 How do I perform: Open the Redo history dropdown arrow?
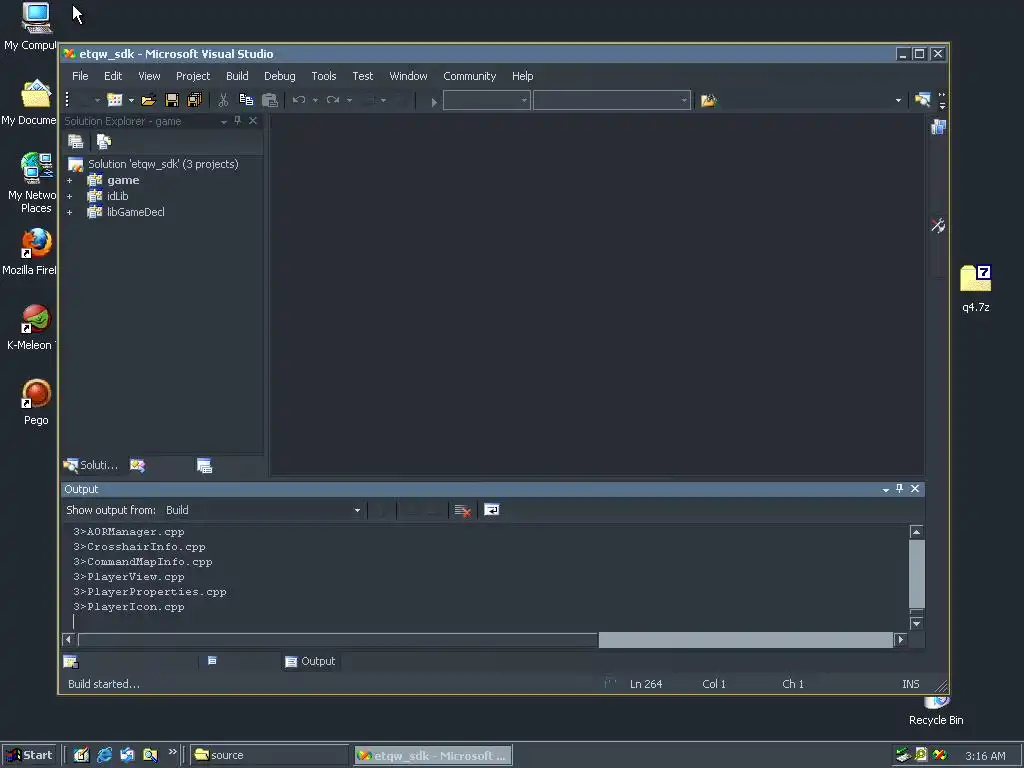coord(349,101)
